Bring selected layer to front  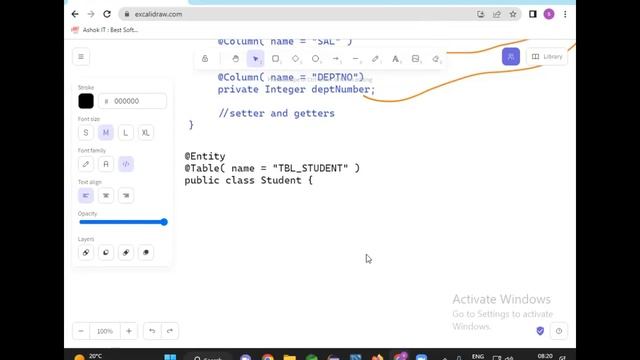tap(146, 253)
